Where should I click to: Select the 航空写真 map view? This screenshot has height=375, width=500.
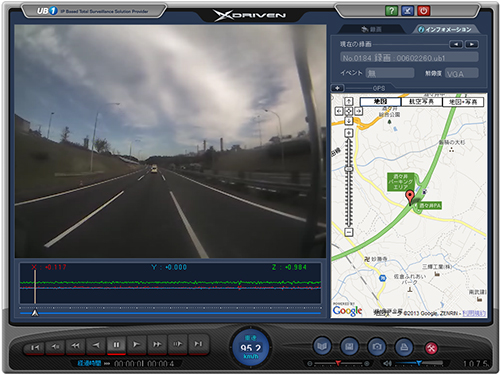pos(421,102)
